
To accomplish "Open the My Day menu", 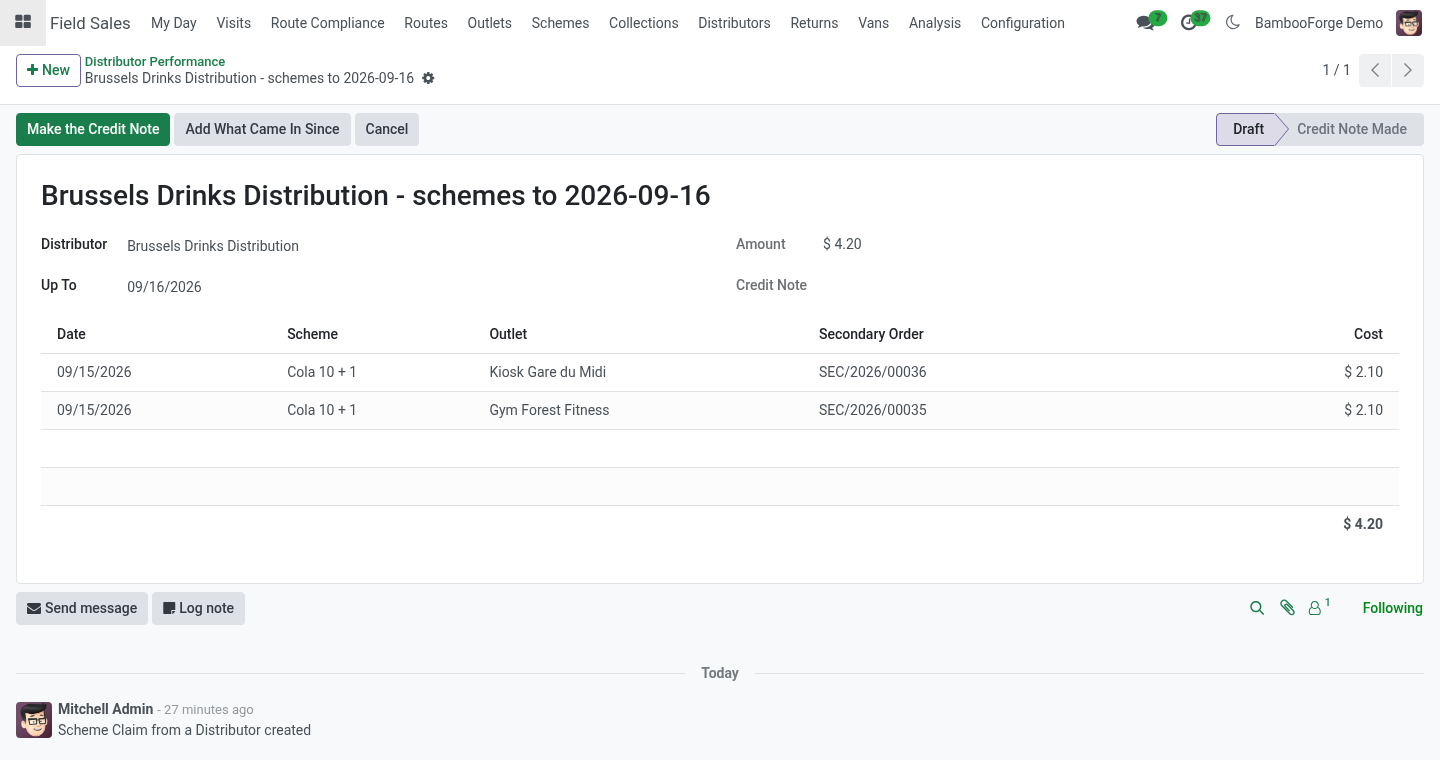I will pos(174,23).
